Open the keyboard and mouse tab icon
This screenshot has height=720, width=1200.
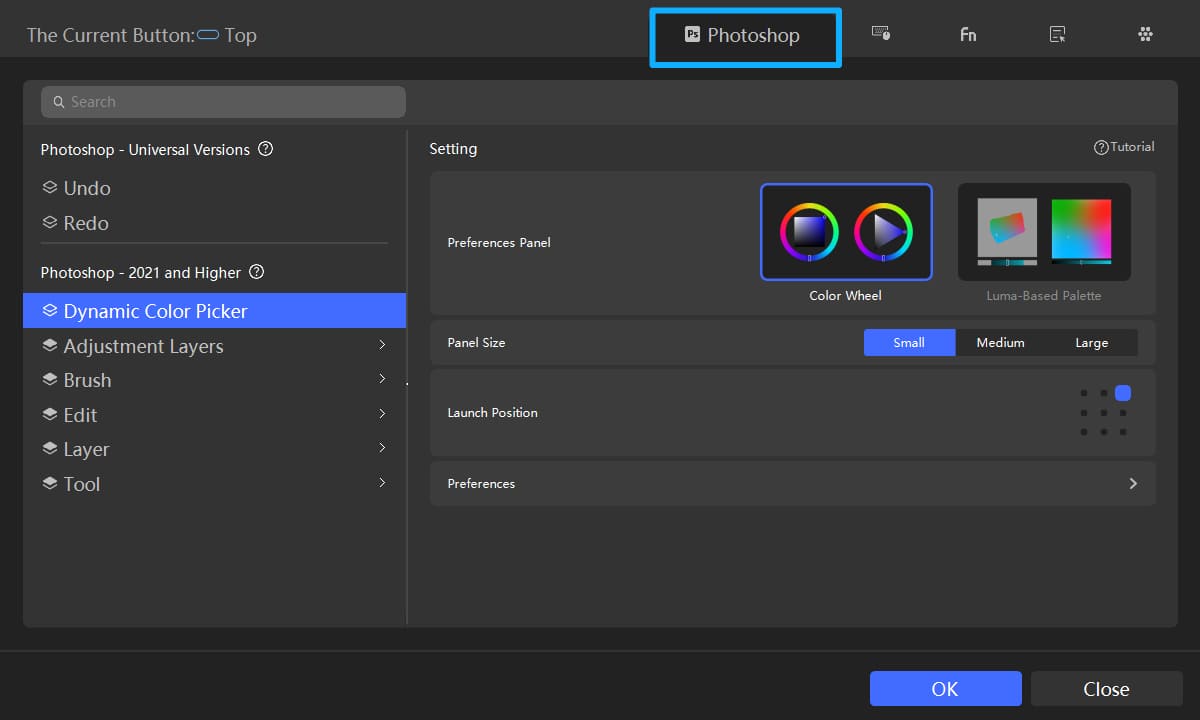[881, 34]
